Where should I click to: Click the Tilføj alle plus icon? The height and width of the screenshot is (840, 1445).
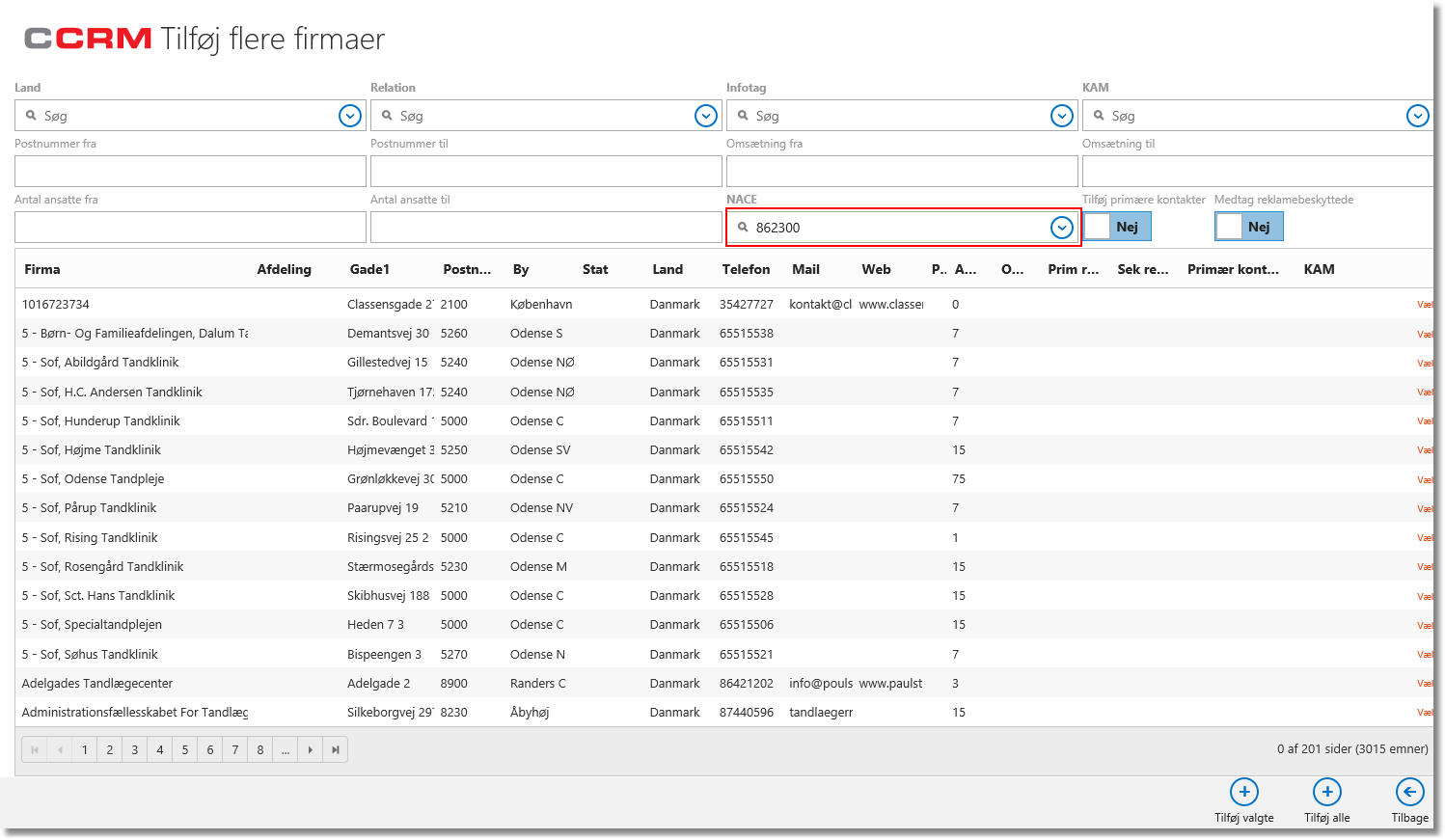[1327, 792]
